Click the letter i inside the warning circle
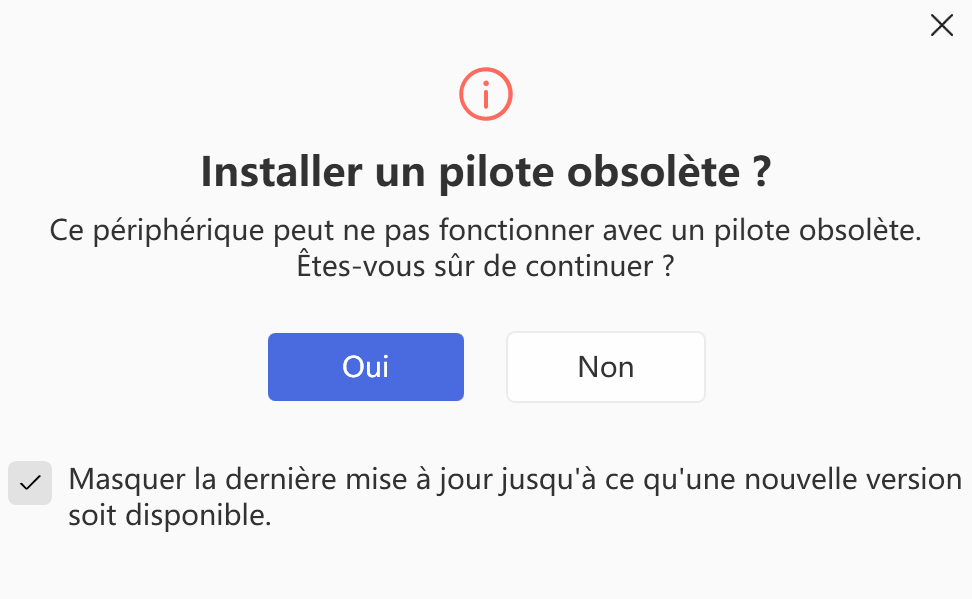This screenshot has height=599, width=972. [485, 95]
